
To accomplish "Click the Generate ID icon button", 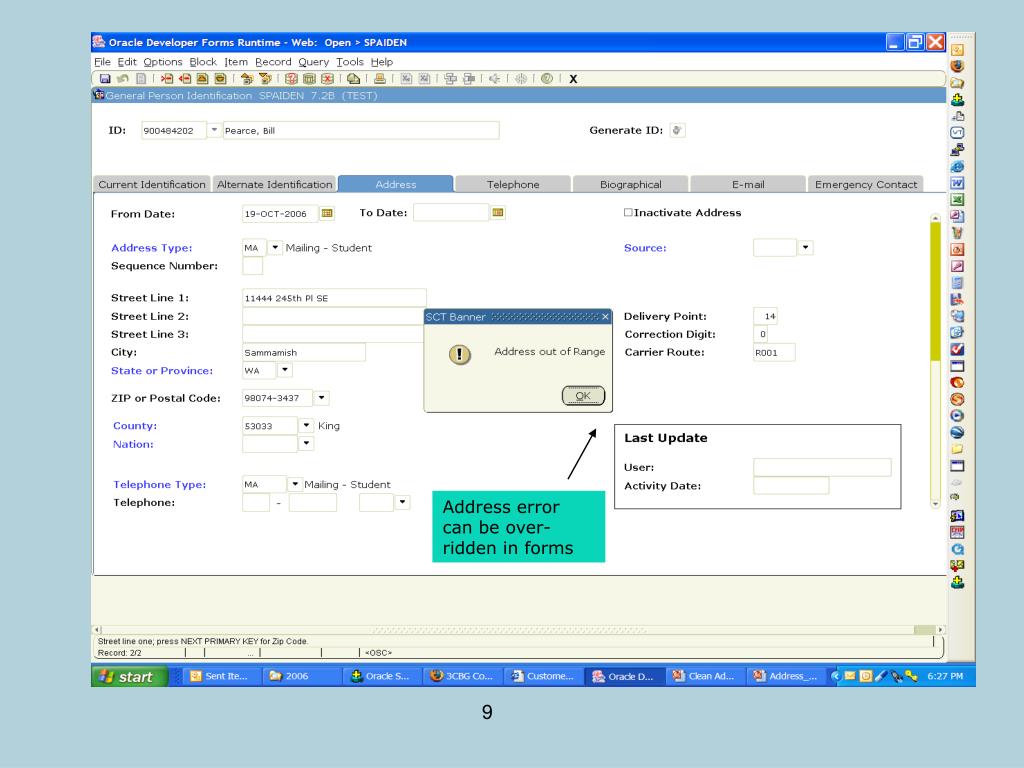I will point(677,130).
